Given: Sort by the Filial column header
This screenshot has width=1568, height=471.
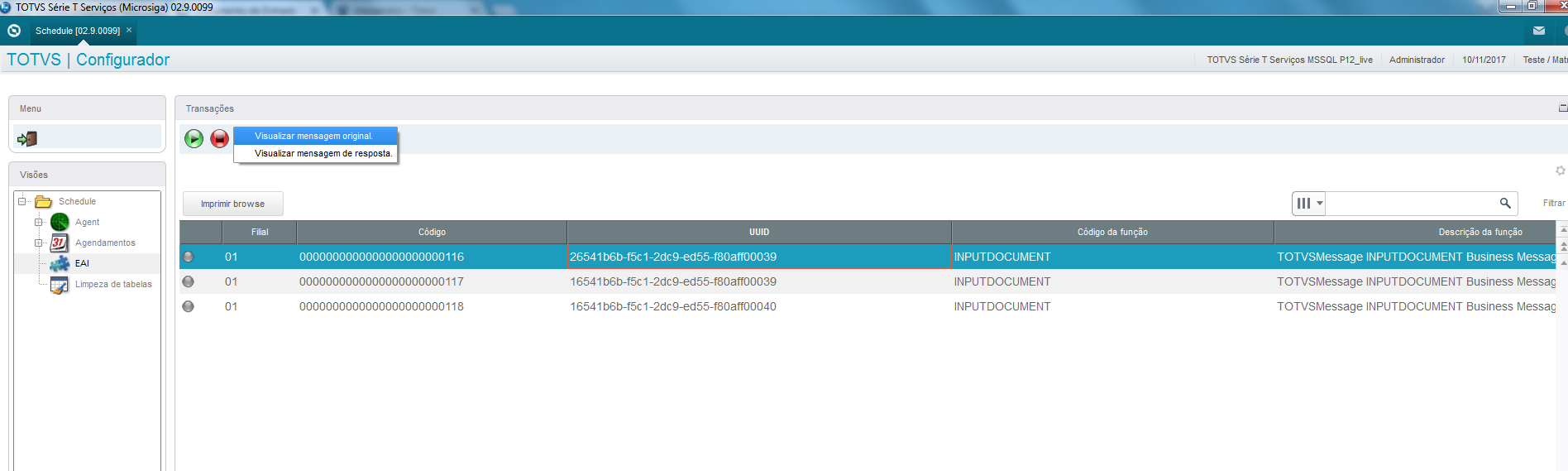Looking at the screenshot, I should (260, 232).
